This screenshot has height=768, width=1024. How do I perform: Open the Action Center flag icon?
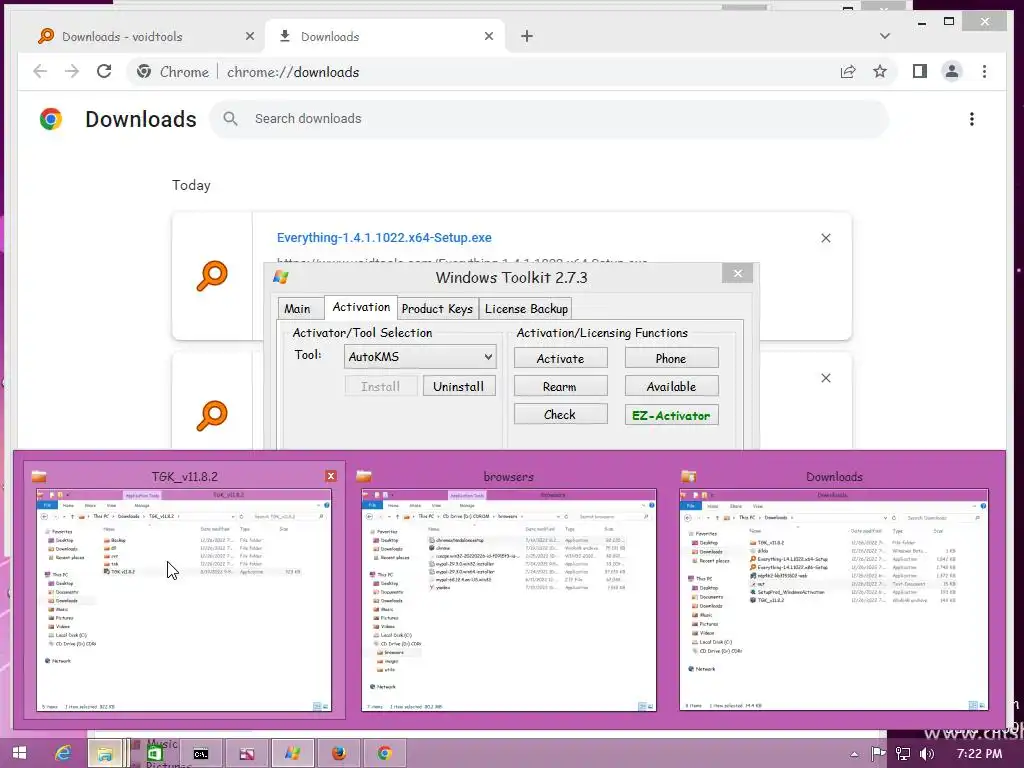coord(878,754)
